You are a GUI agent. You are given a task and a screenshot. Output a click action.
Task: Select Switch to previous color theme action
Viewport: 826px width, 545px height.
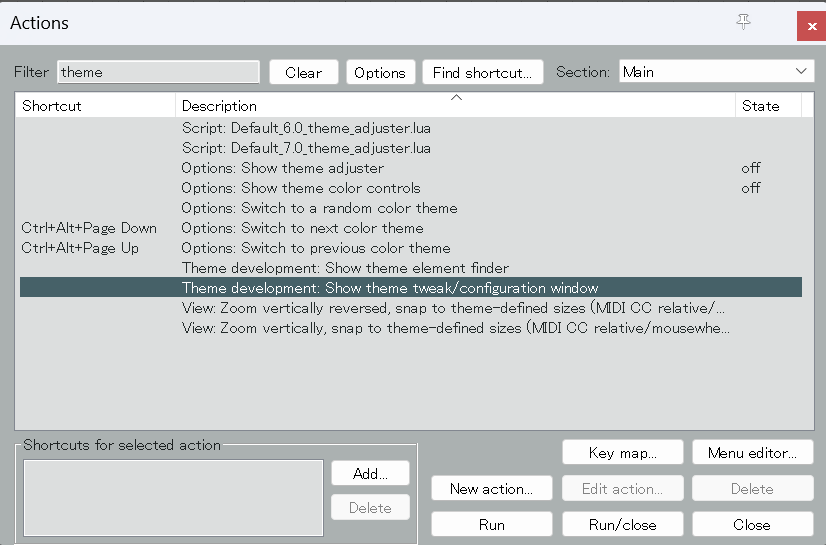(411, 248)
